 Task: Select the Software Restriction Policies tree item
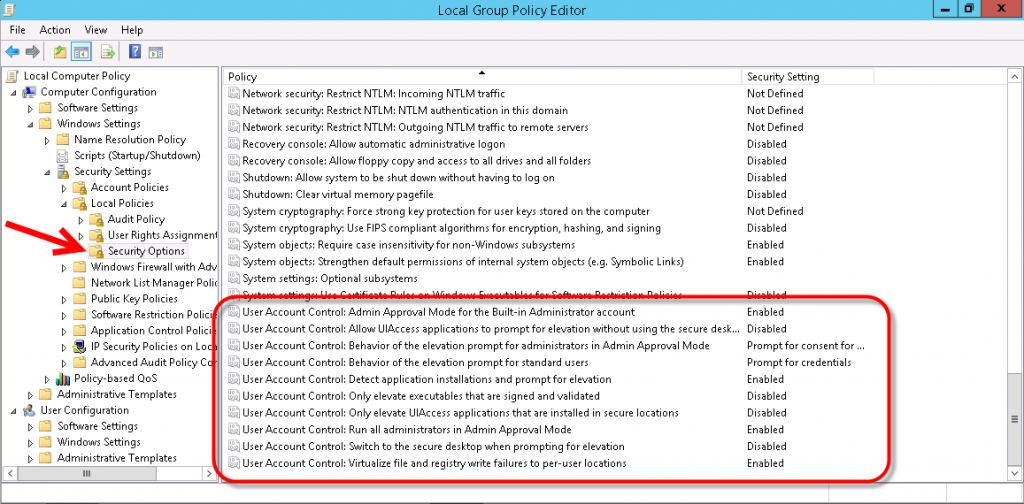click(153, 315)
